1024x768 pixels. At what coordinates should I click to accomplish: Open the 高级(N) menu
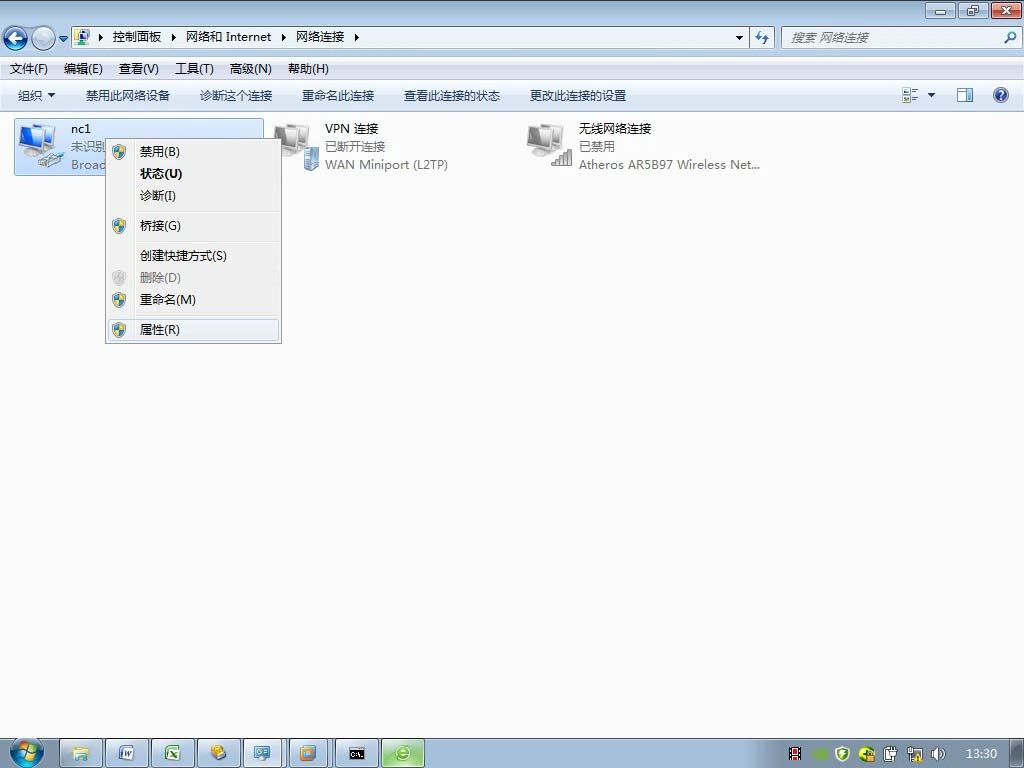251,69
